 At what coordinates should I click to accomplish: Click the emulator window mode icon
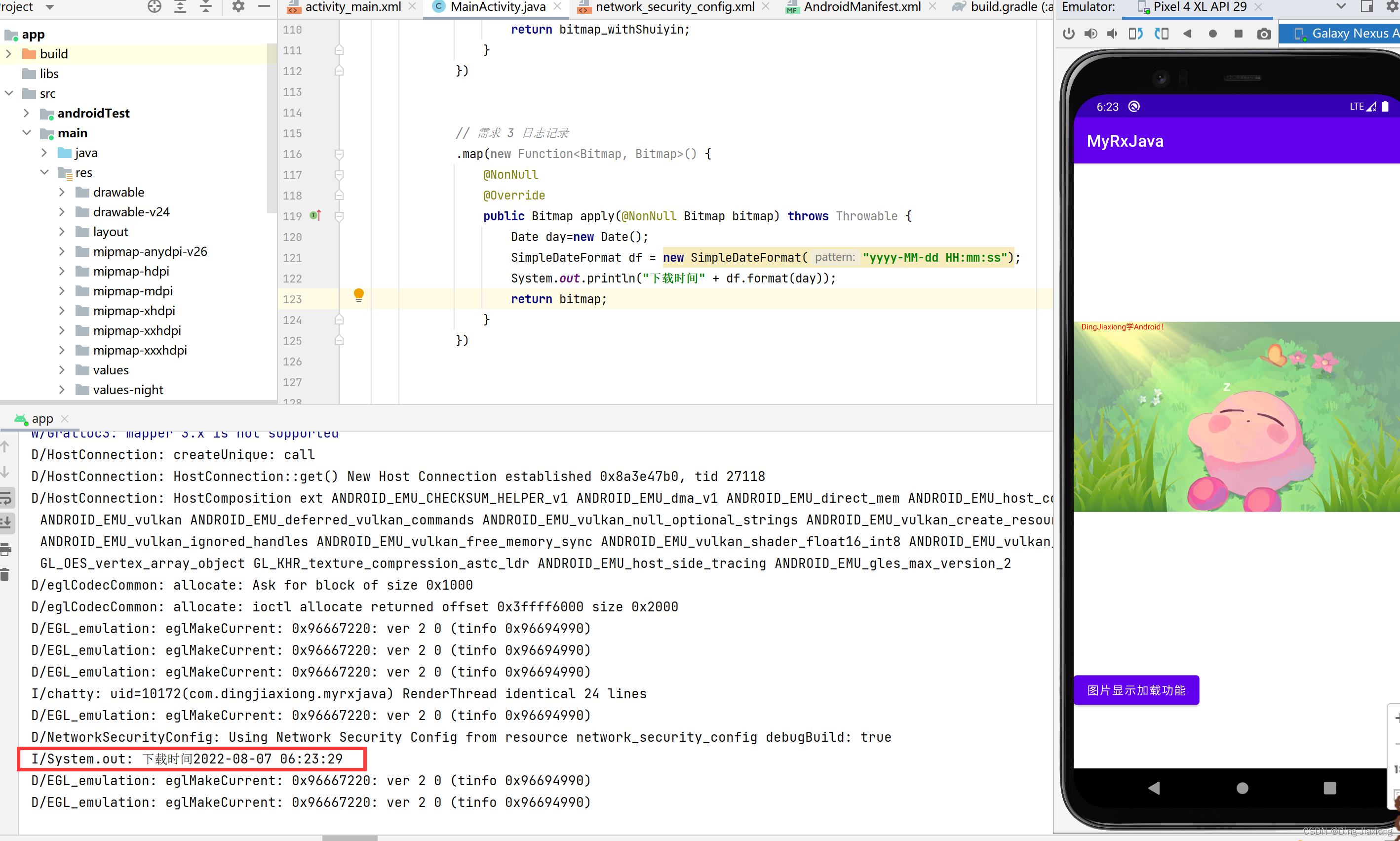1366,7
